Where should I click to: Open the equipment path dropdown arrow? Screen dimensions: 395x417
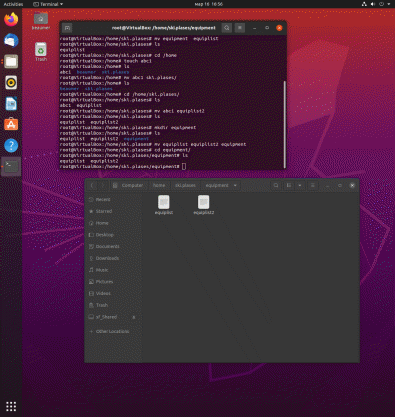pyautogui.click(x=235, y=185)
